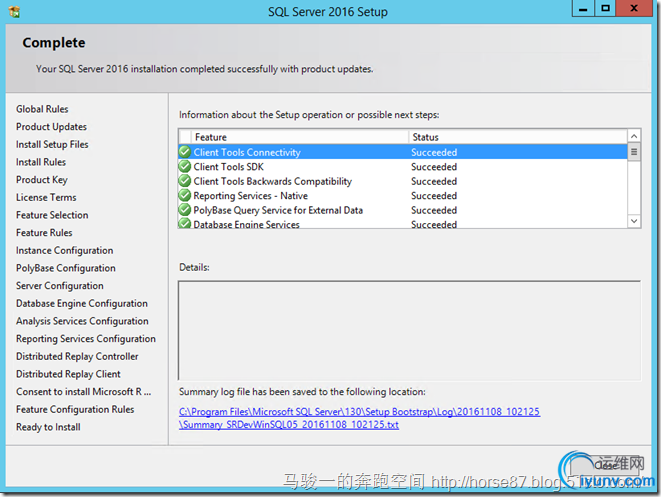Maximize the SQL Server 2016 Setup window
Screen dimensions: 661x497
click(605, 8)
